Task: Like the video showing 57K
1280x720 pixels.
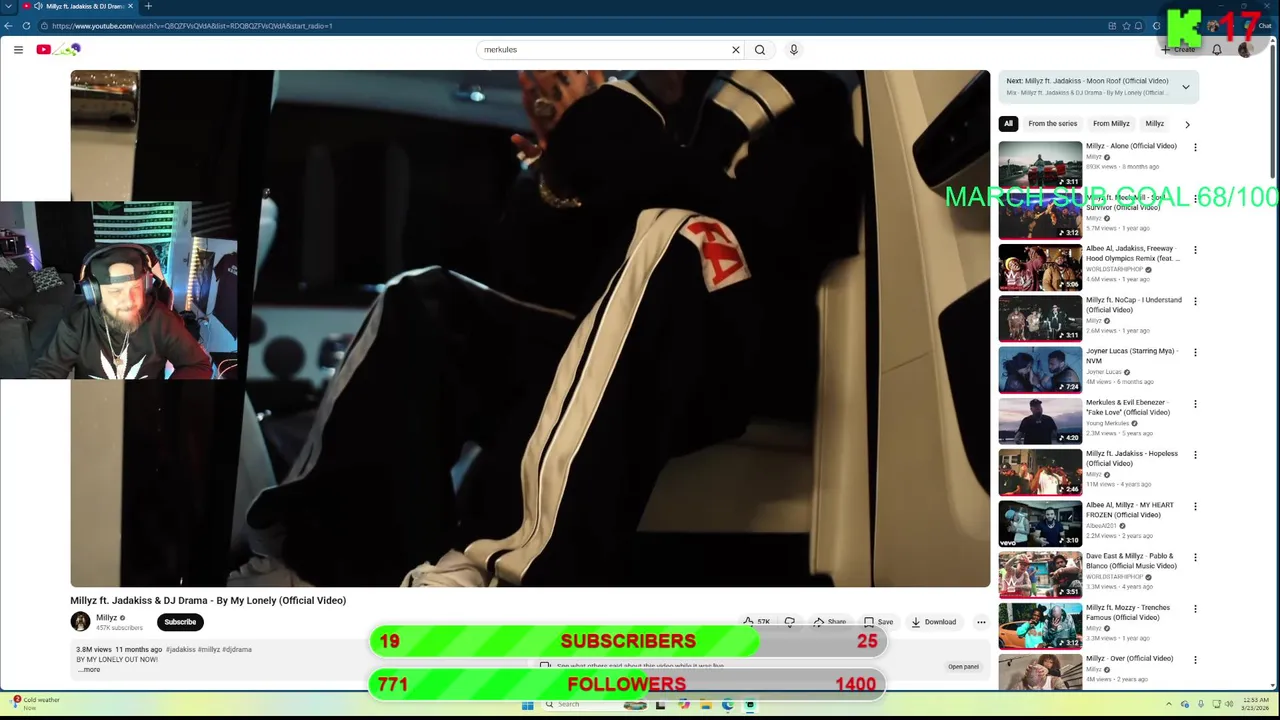Action: [756, 622]
